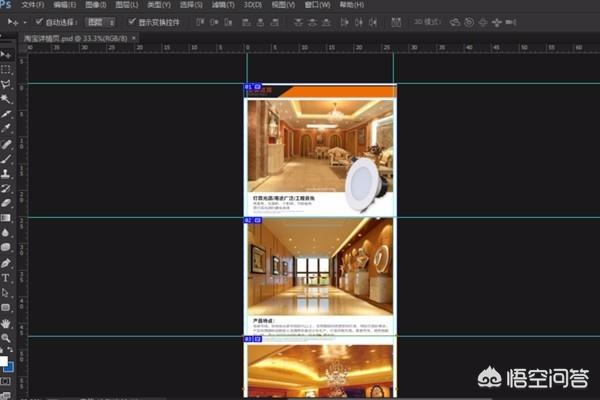
Task: Toggle the 自动选择 checkbox
Action: coord(39,22)
